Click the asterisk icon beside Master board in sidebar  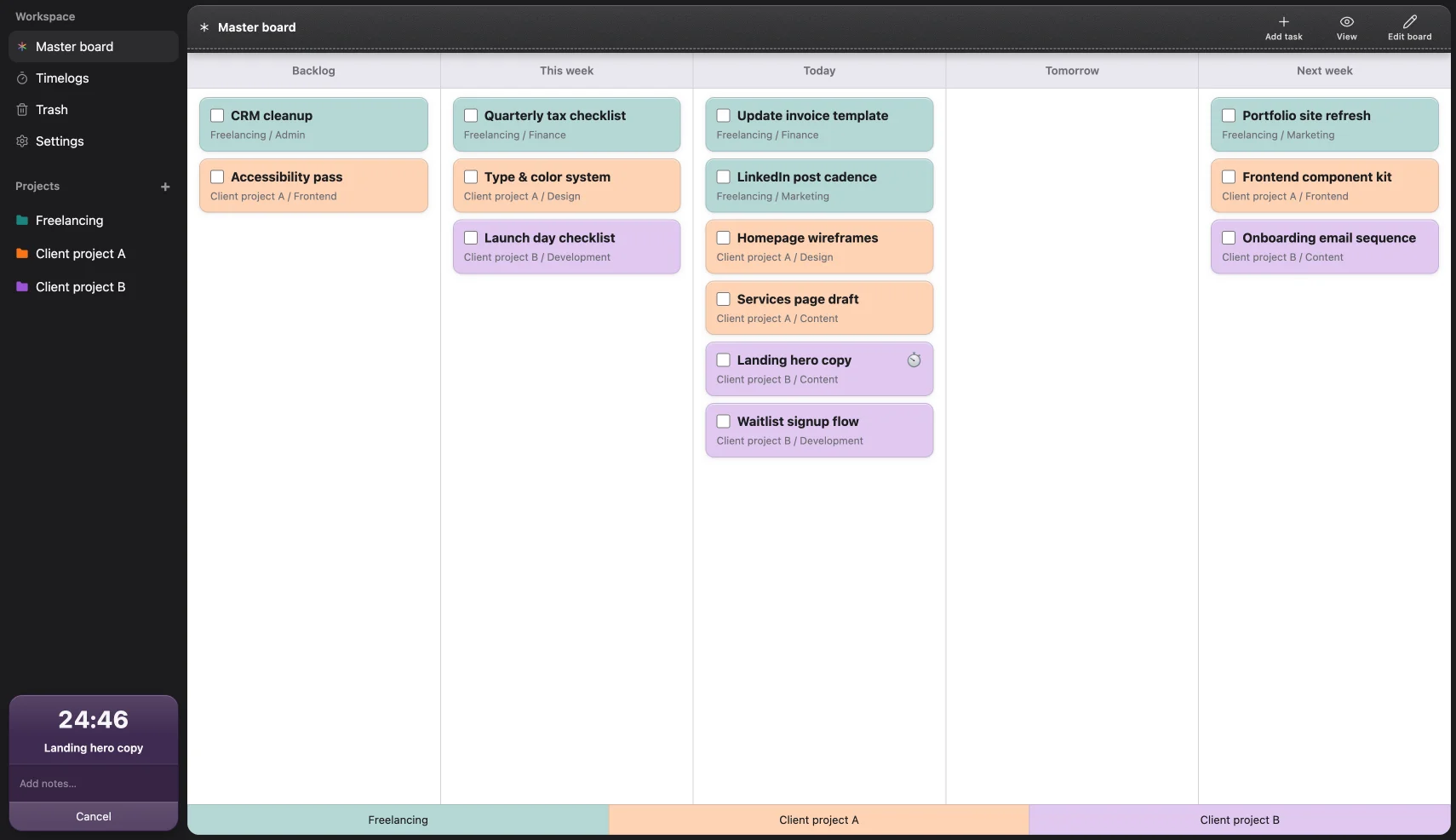(x=22, y=47)
